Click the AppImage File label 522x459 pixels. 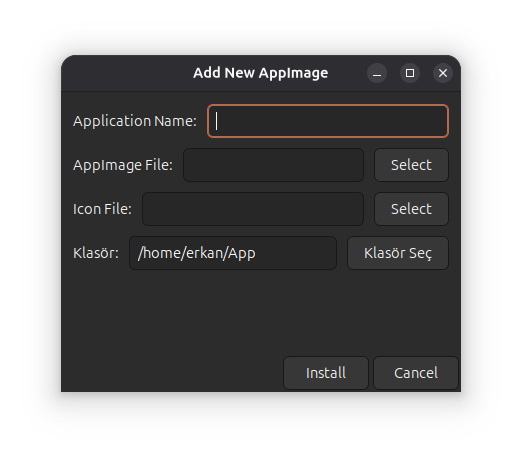coord(123,165)
